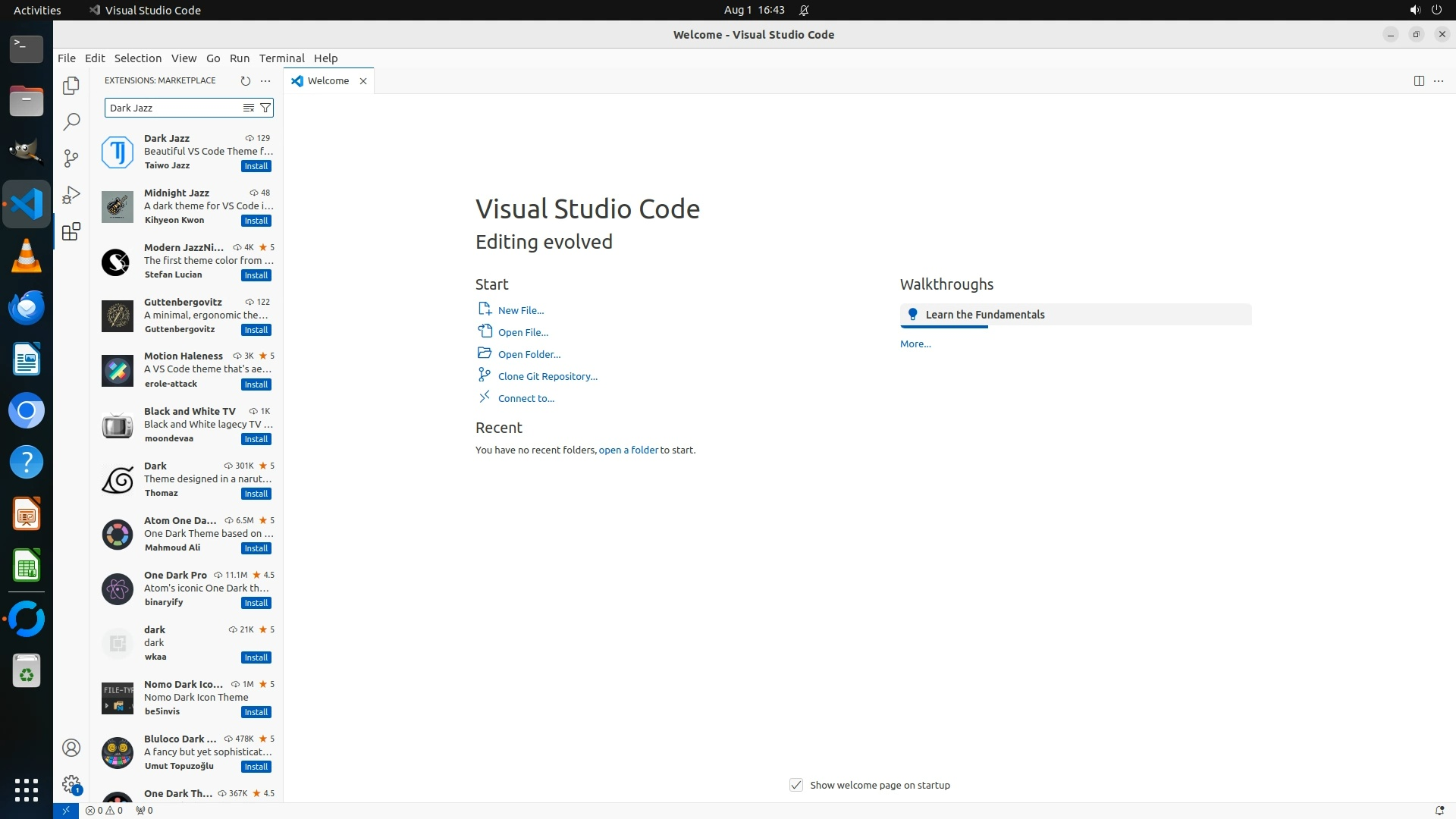The height and width of the screenshot is (819, 1456).
Task: Open the Source Control view
Action: pyautogui.click(x=71, y=158)
